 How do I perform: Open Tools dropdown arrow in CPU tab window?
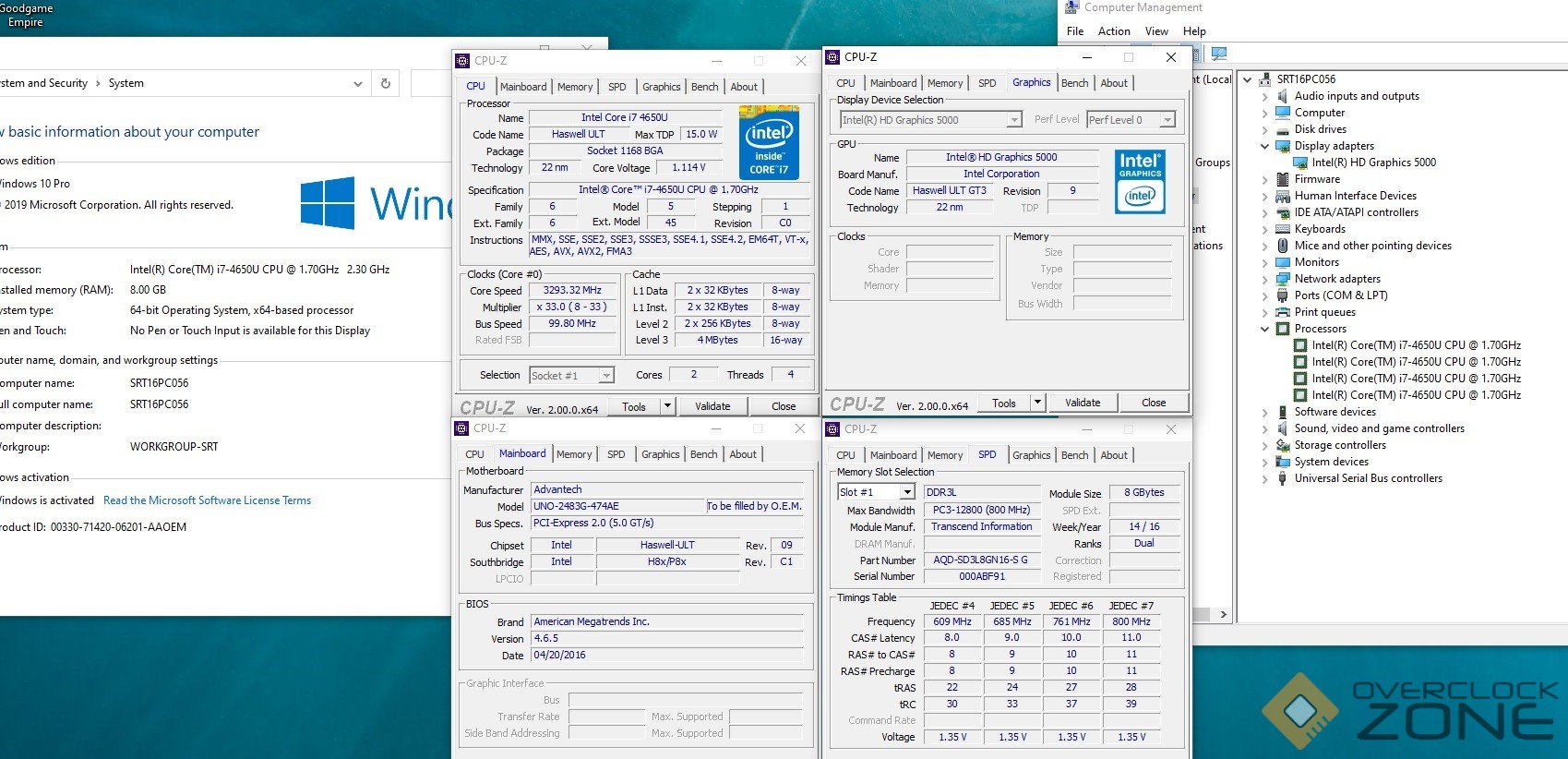(667, 405)
